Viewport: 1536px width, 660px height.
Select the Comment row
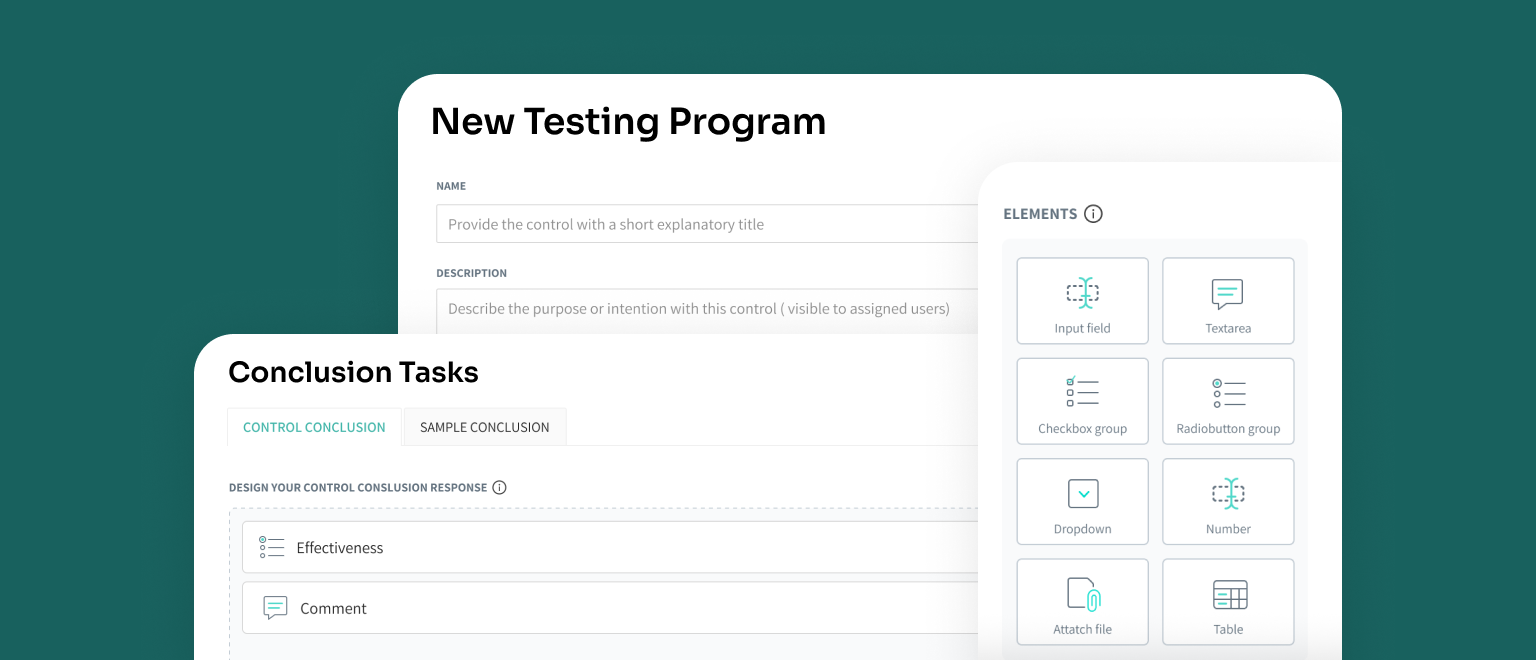610,608
